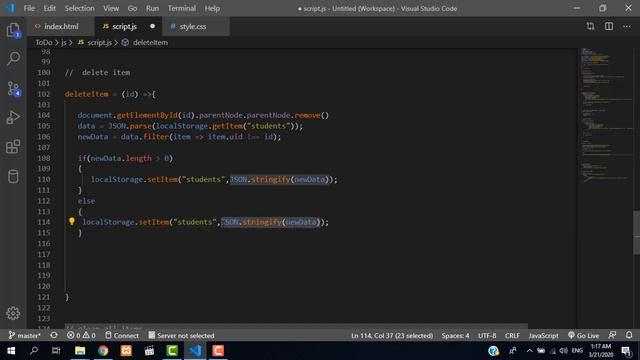Open the feedback icon in status bar
640x360 pixels.
[x=612, y=335]
